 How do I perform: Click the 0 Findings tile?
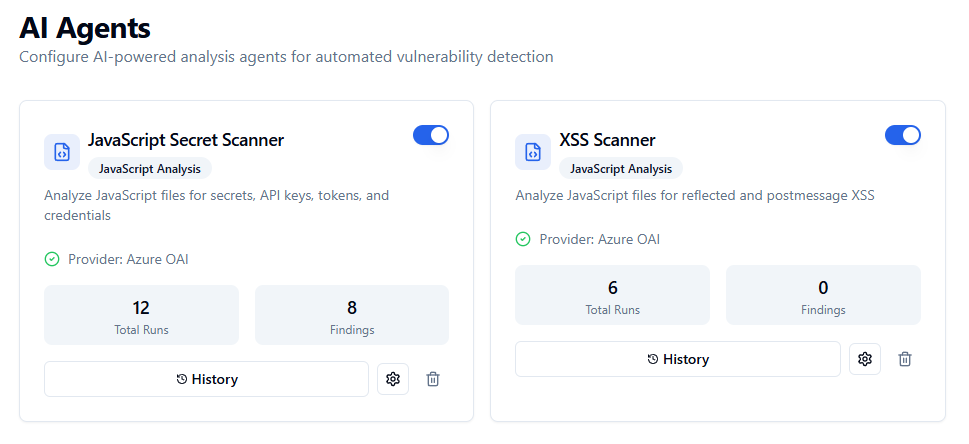click(823, 295)
